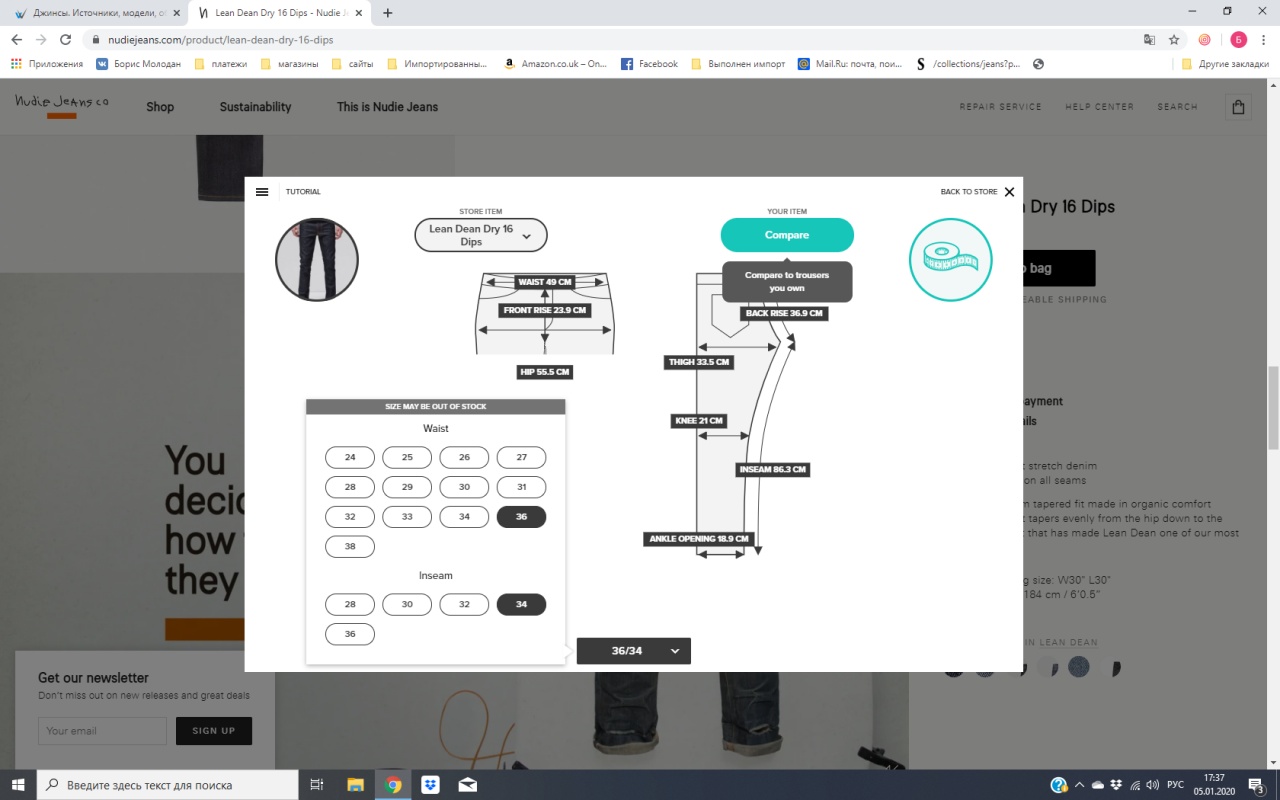The height and width of the screenshot is (800, 1280).
Task: Click BACK TO STORE
Action: [x=969, y=192]
